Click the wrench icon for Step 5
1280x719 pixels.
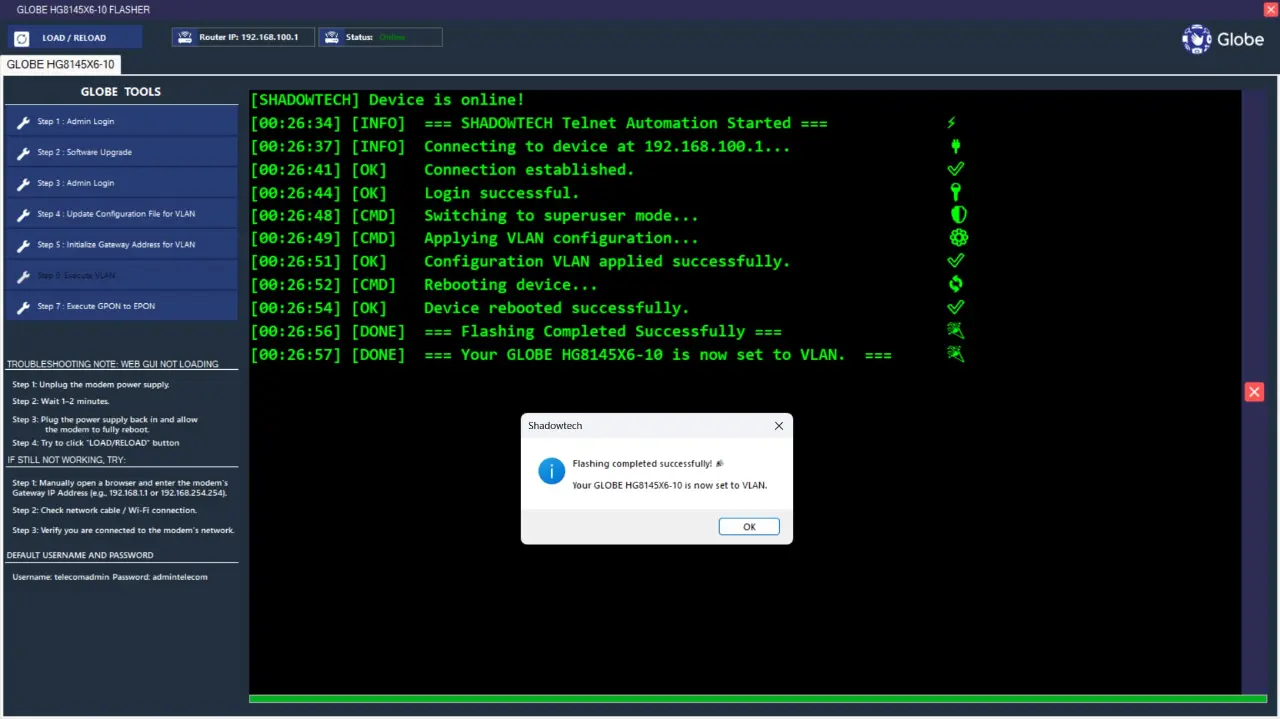[x=24, y=245]
